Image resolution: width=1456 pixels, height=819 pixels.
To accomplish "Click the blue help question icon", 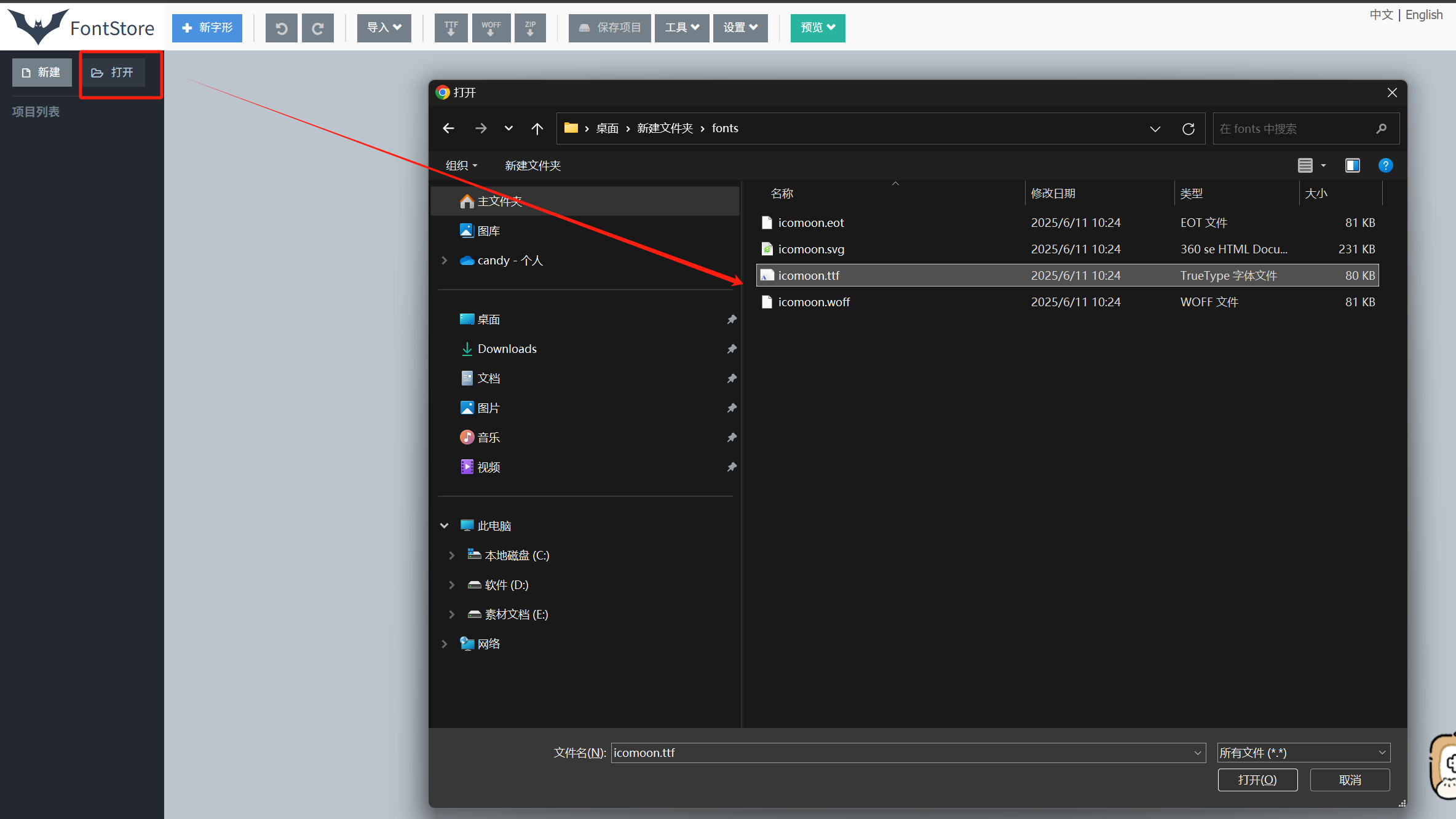I will [x=1385, y=165].
